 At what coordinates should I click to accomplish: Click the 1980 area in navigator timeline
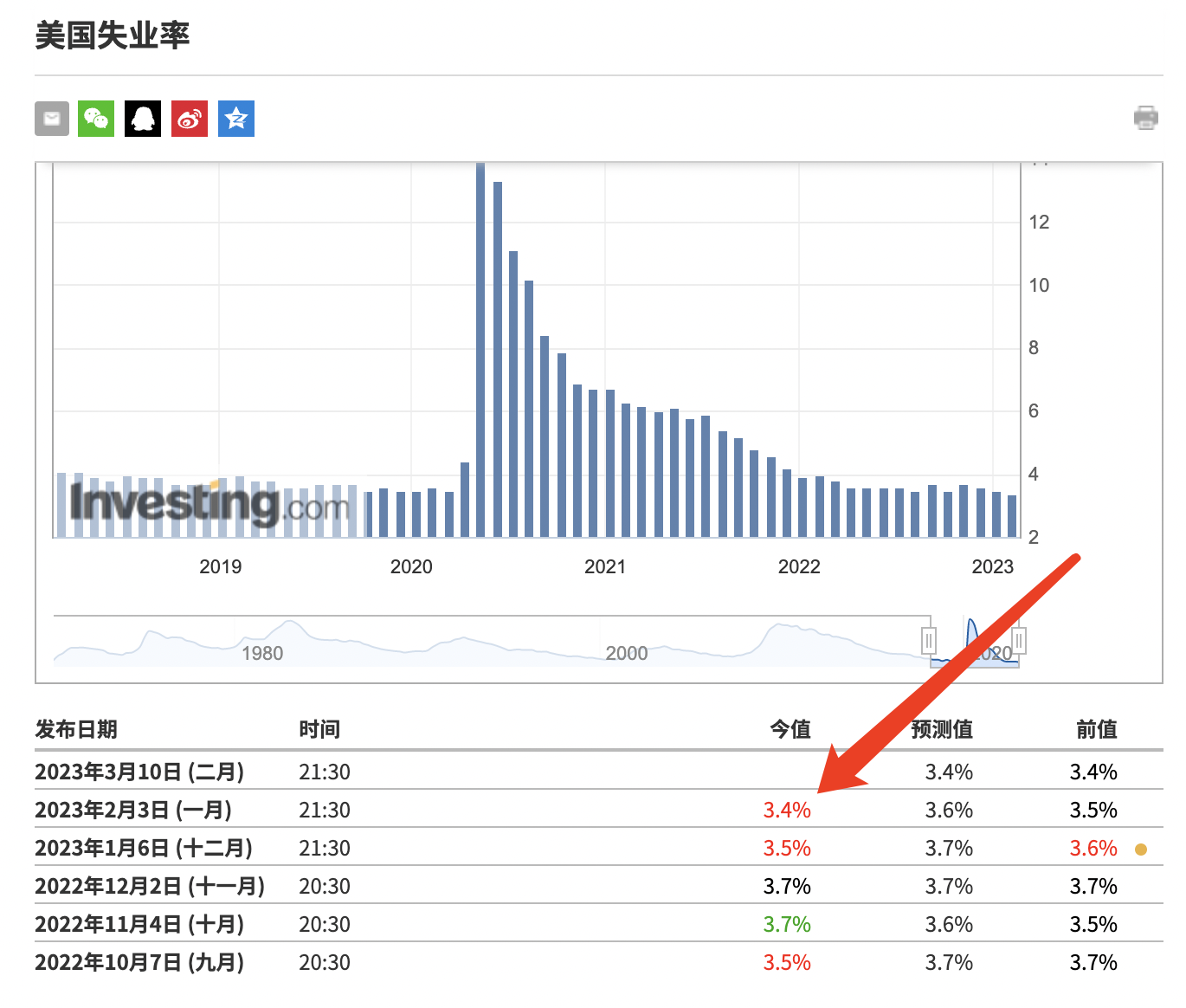coord(262,652)
